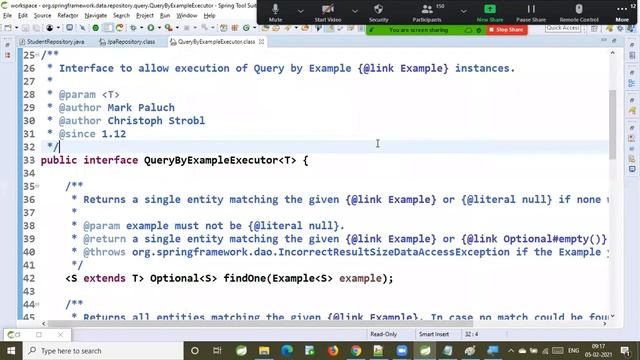Click the Smart Insert status entry

point(433,334)
